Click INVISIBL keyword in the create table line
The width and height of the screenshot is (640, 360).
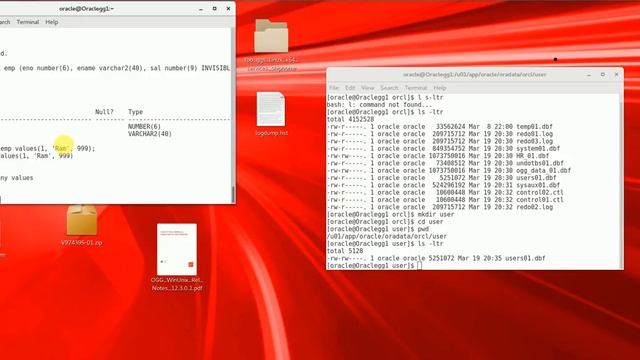(216, 68)
